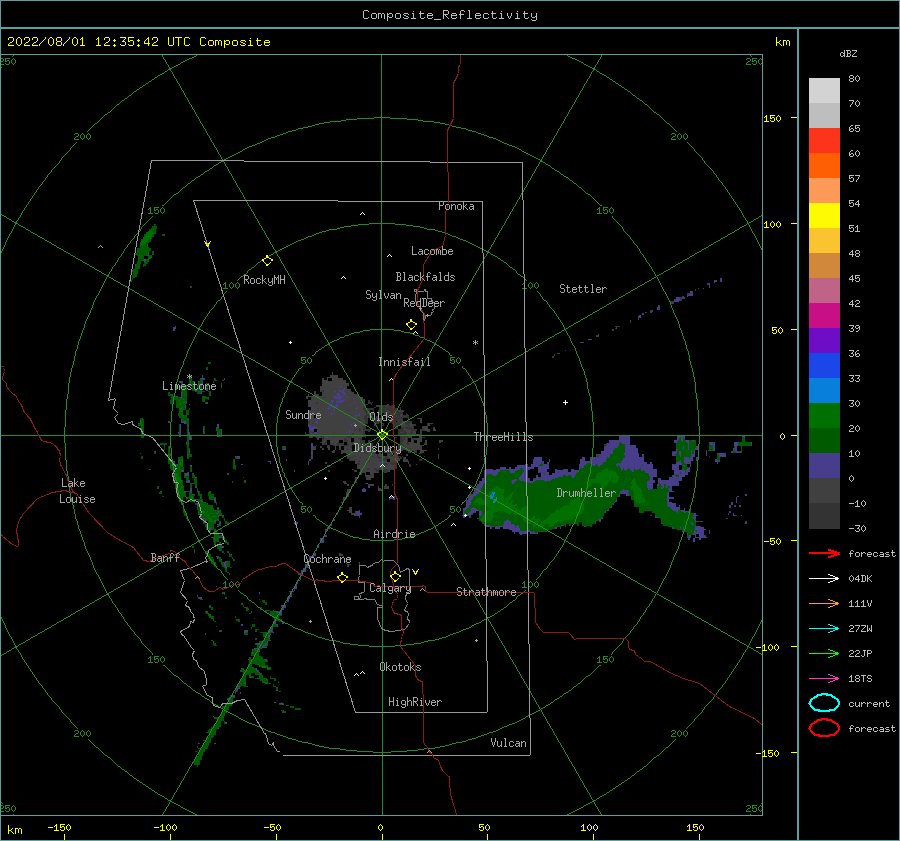Image resolution: width=900 pixels, height=841 pixels.
Task: Click the Didsbury label
Action: [x=377, y=448]
